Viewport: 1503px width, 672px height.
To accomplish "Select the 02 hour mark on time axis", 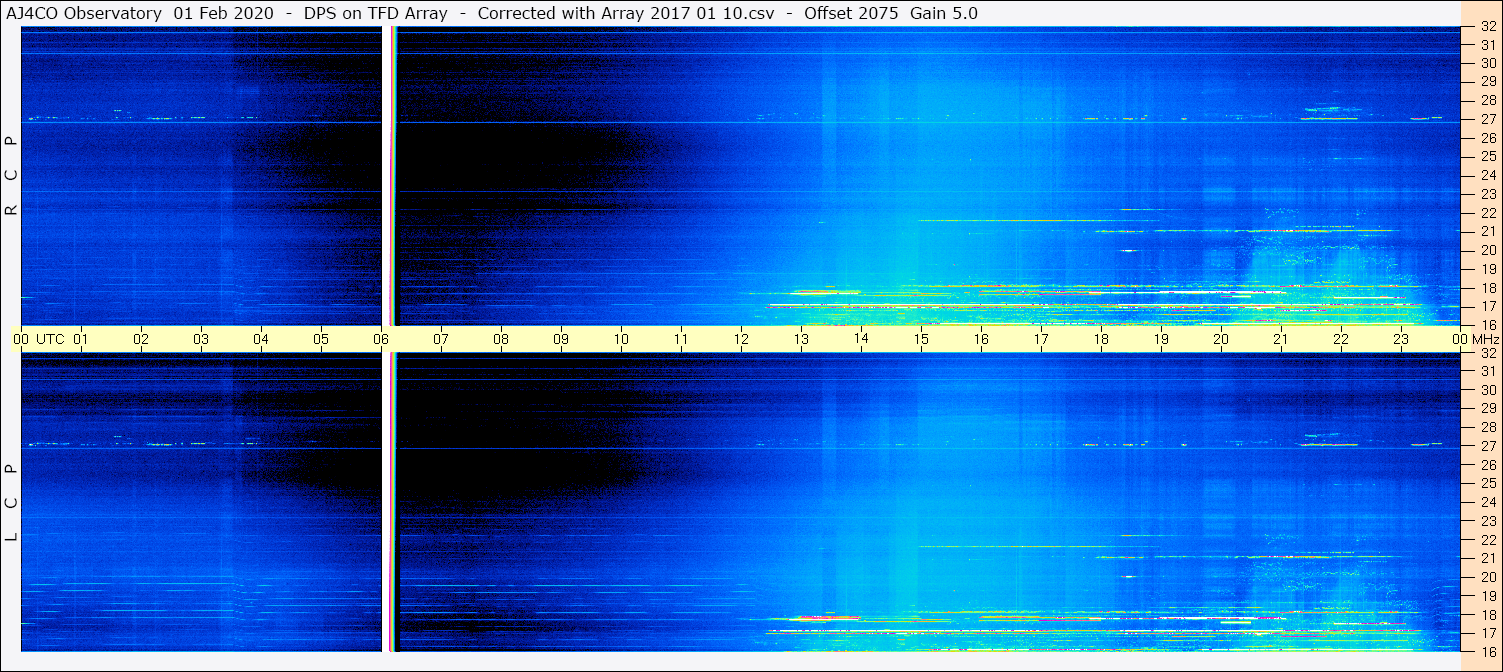I will [x=141, y=339].
